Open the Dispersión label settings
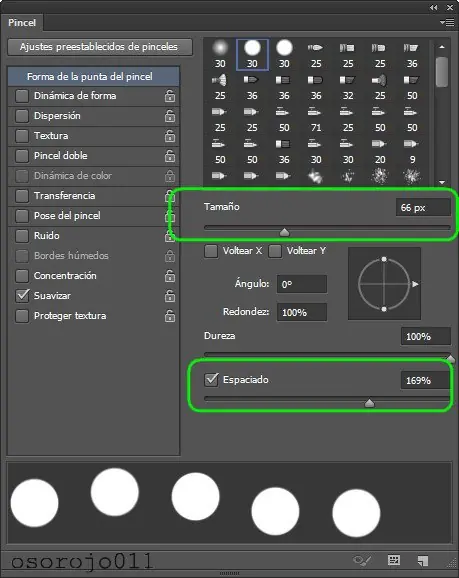Viewport: 459px width, 578px height. coord(57,116)
